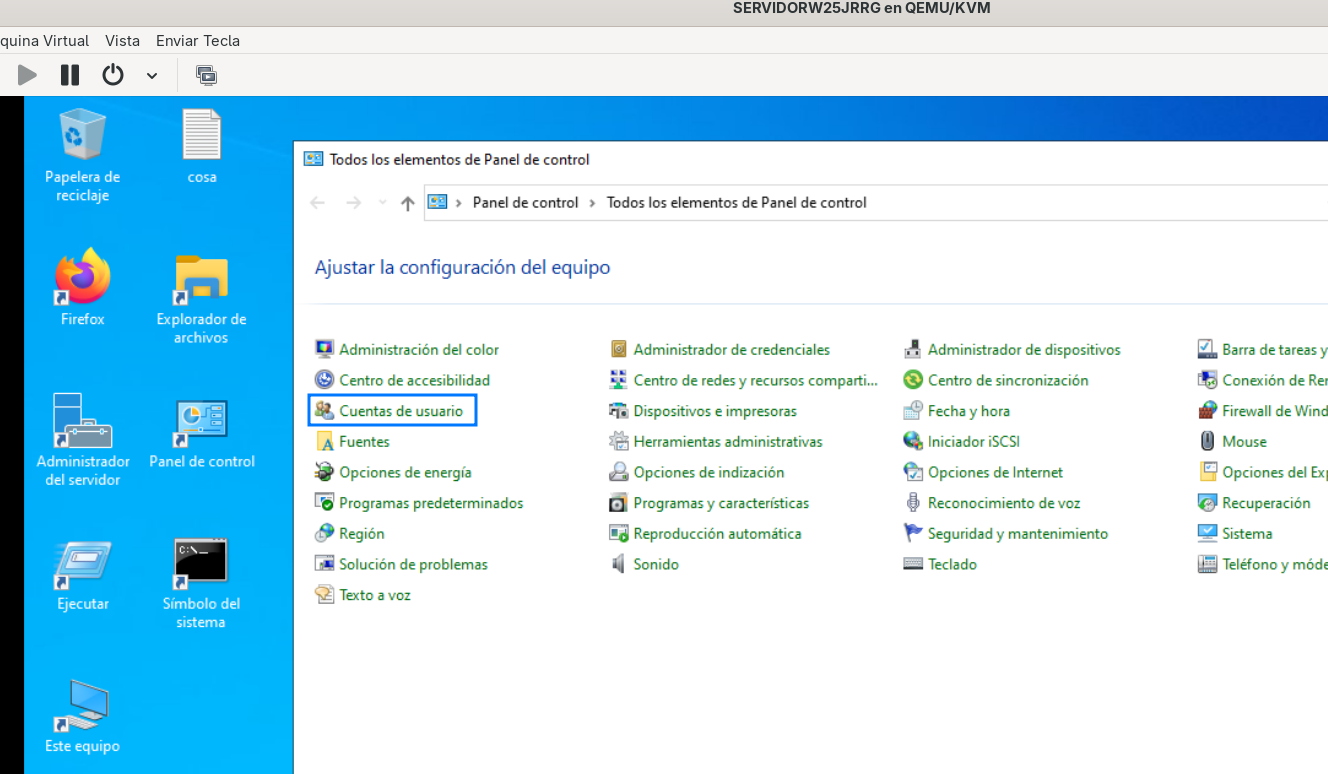Open the Solución de problemas icon
This screenshot has height=774, width=1328.
click(x=324, y=564)
